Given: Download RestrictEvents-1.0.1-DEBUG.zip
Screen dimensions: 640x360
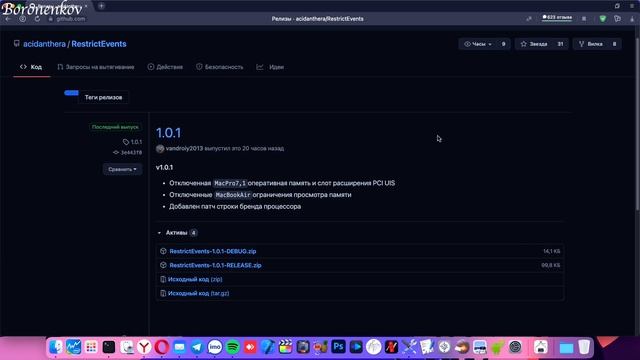Looking at the screenshot, I should tap(213, 251).
